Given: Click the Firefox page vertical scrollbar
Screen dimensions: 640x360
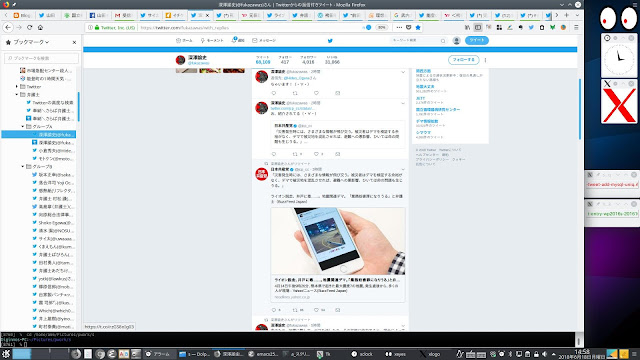Looking at the screenshot, I should pyautogui.click(x=580, y=109).
